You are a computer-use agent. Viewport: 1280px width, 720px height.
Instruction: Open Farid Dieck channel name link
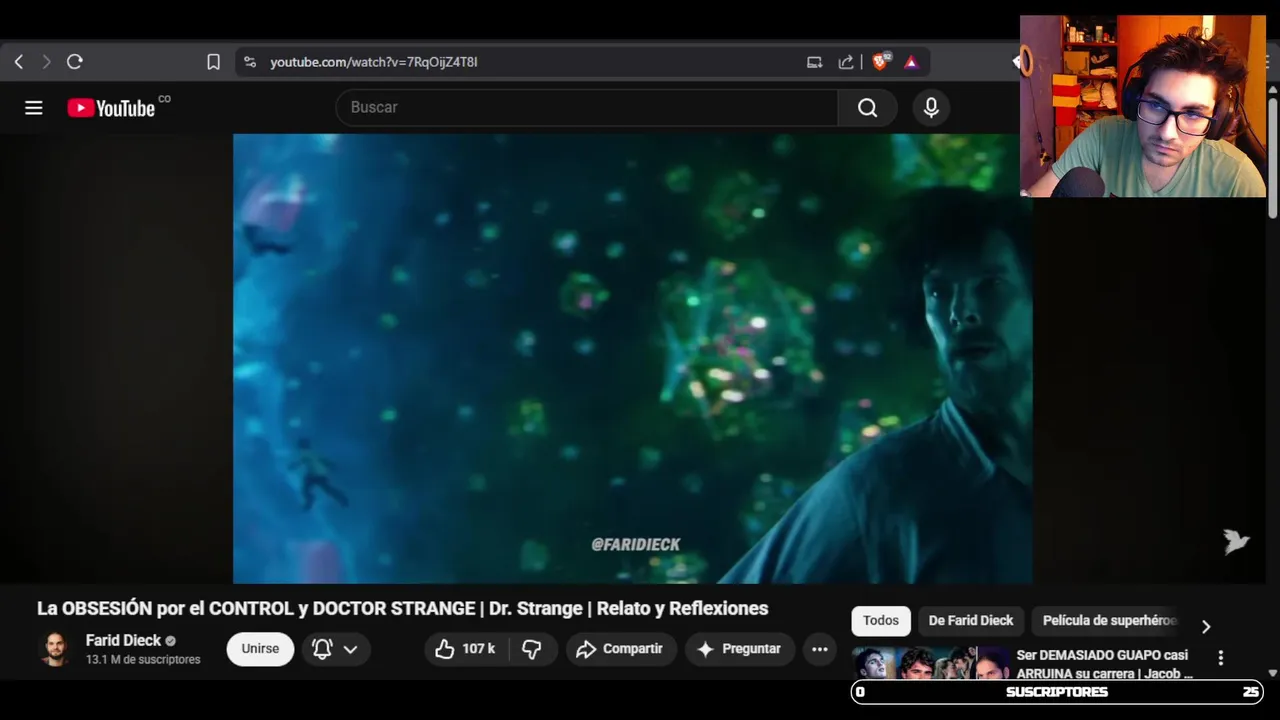(123, 640)
